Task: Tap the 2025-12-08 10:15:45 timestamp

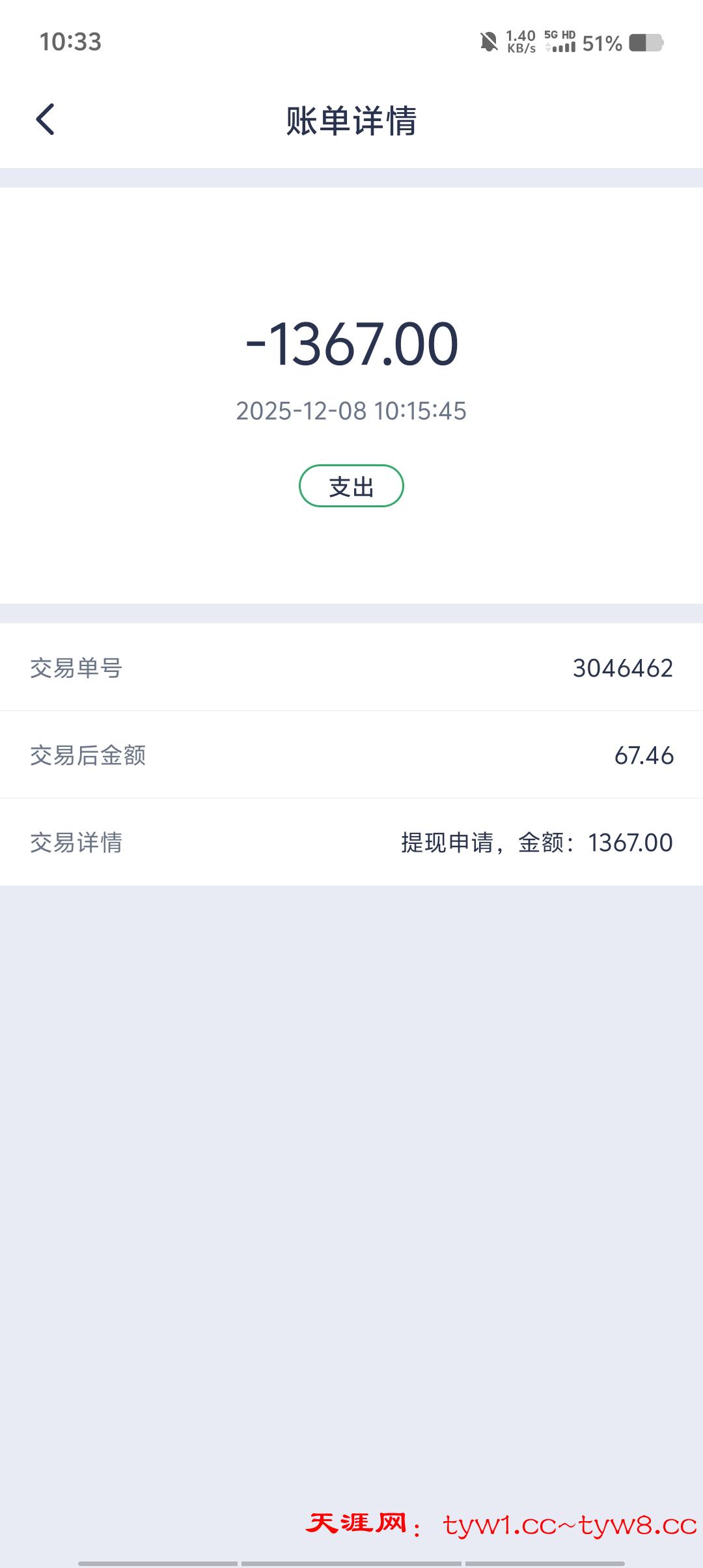Action: tap(351, 411)
